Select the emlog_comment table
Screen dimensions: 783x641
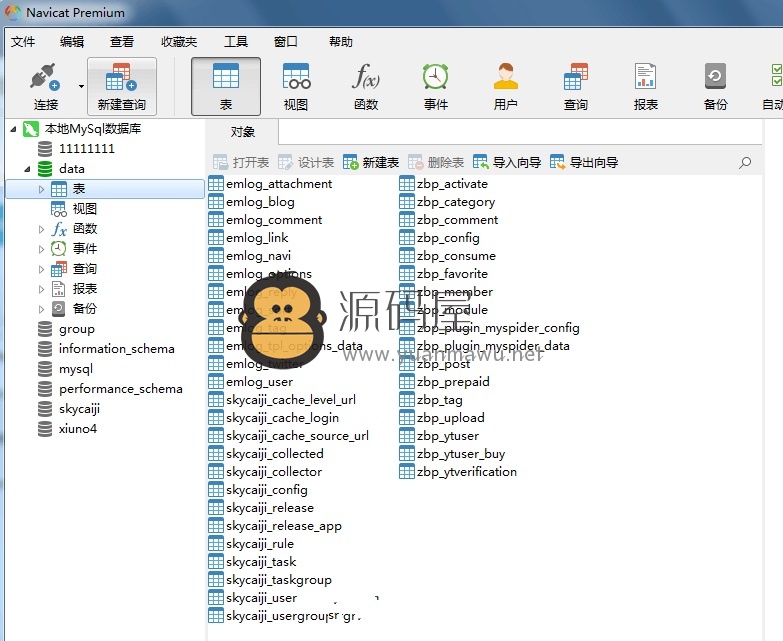[x=265, y=220]
